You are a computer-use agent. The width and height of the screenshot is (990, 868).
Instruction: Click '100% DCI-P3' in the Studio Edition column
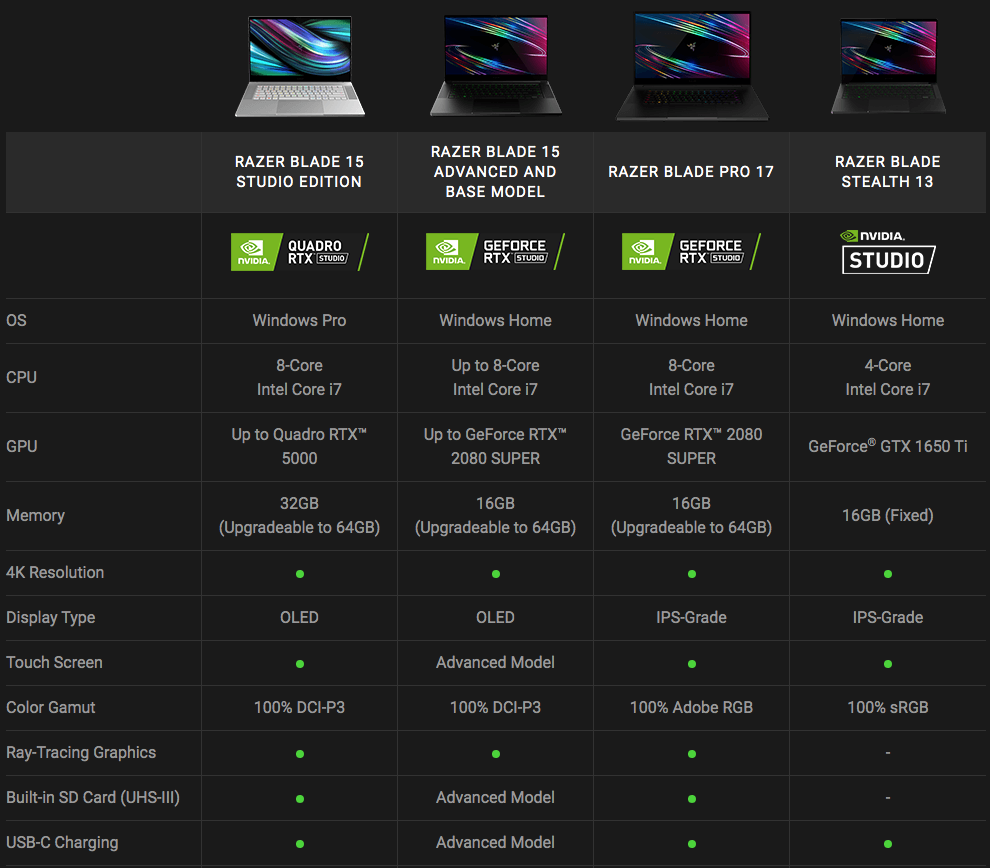tap(299, 707)
